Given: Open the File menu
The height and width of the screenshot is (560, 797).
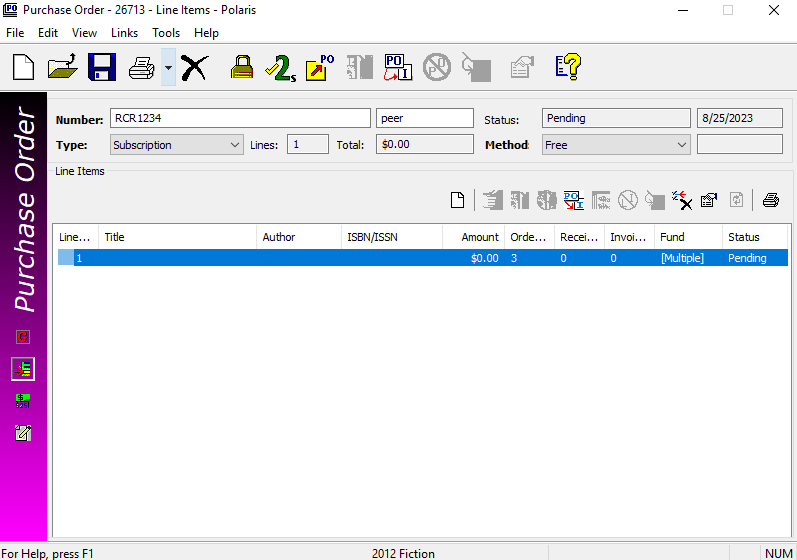Looking at the screenshot, I should 15,33.
